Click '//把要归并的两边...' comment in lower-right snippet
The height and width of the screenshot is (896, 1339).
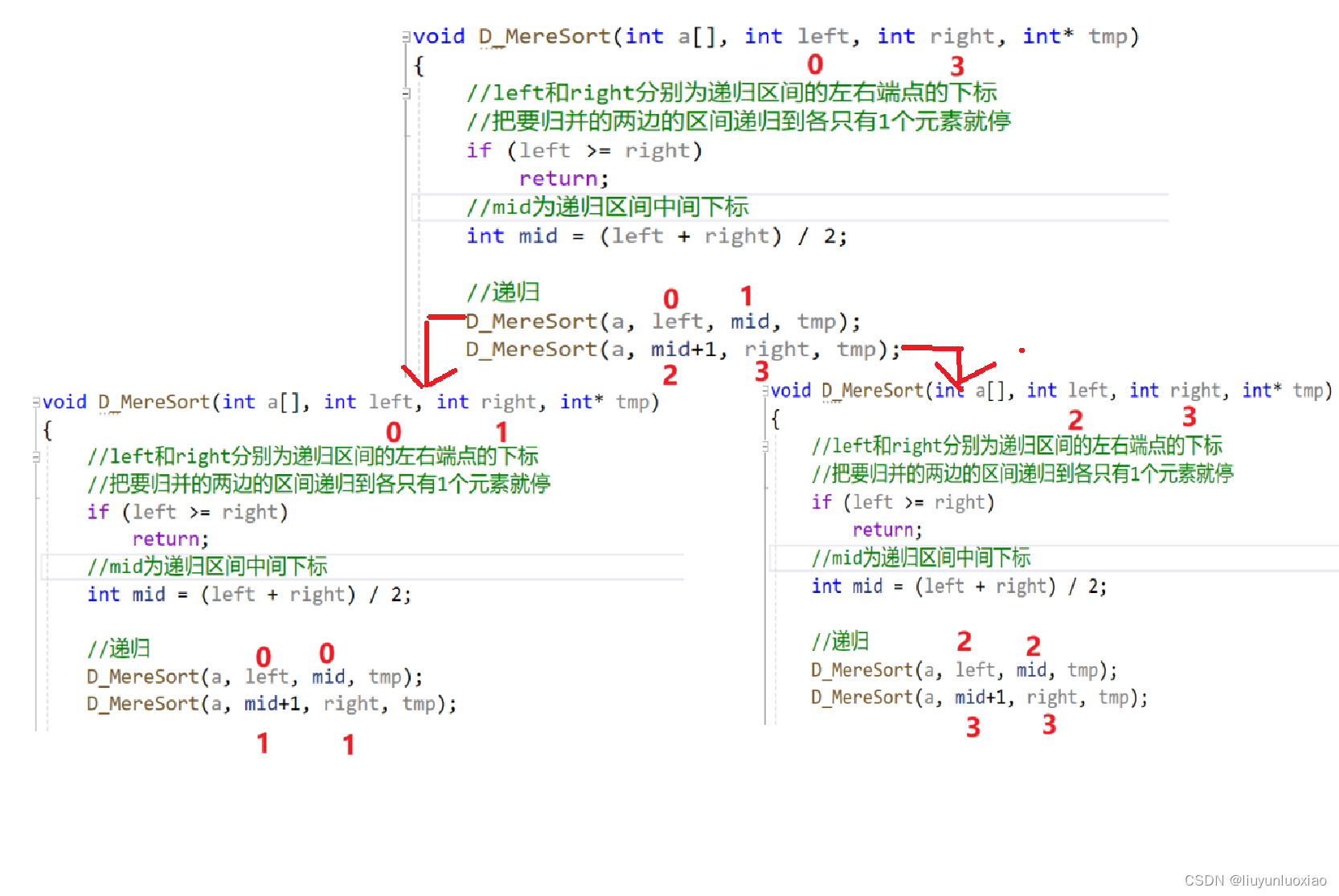point(1022,473)
